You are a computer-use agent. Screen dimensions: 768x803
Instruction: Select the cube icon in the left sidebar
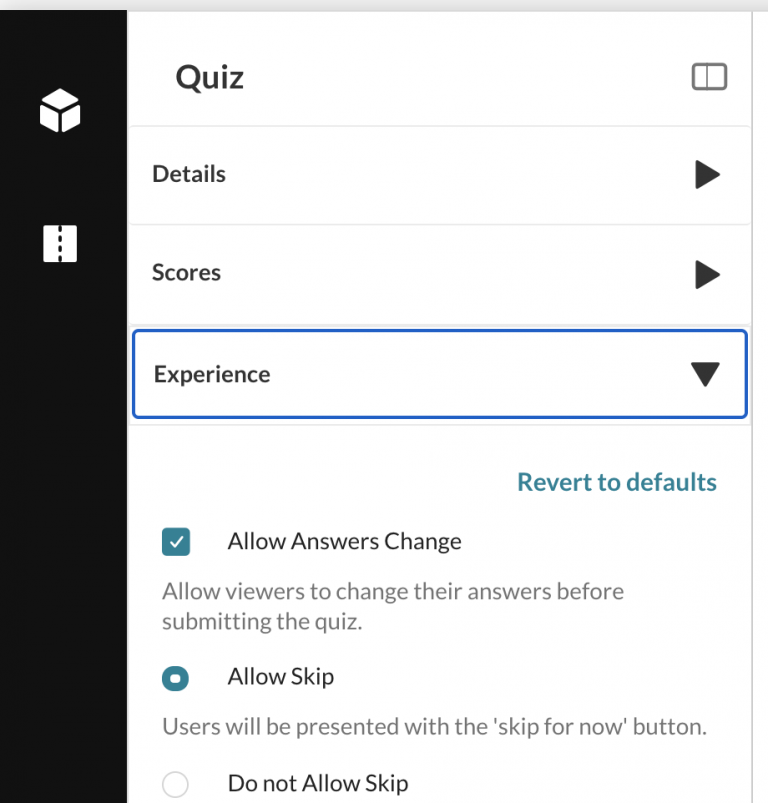(60, 112)
